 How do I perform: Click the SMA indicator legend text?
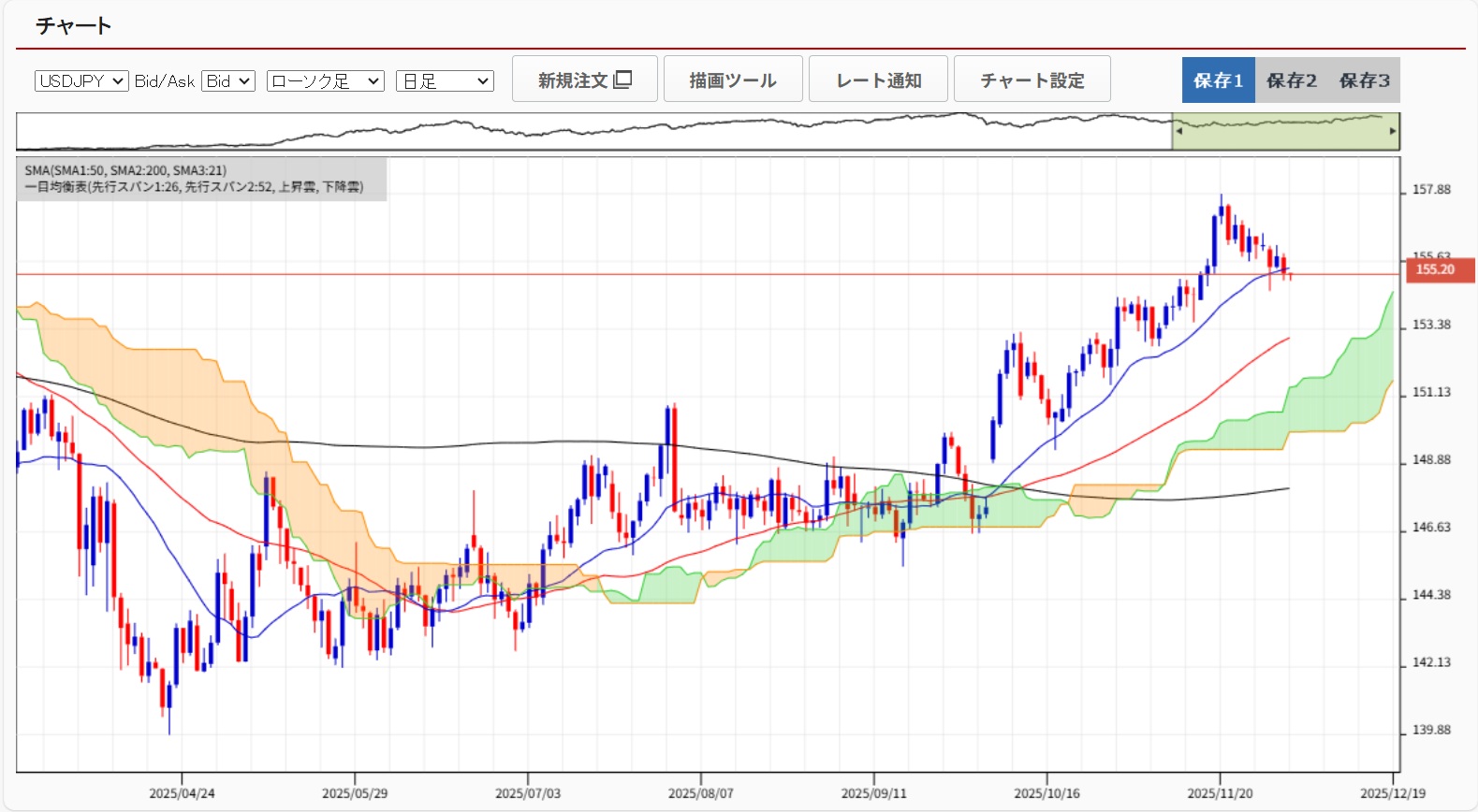click(125, 170)
